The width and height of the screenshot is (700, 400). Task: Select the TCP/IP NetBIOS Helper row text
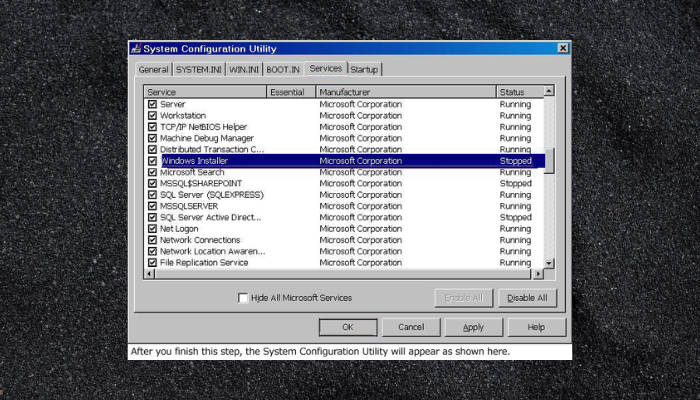[204, 127]
